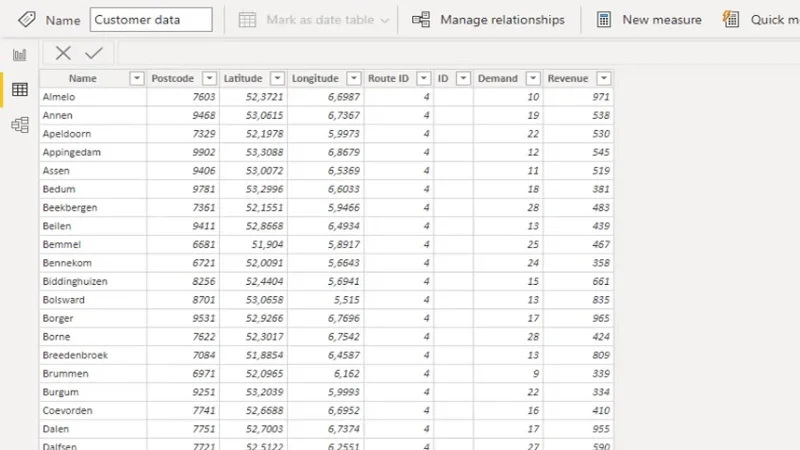
Task: Open the Longitude column filter dropdown
Action: 354,79
